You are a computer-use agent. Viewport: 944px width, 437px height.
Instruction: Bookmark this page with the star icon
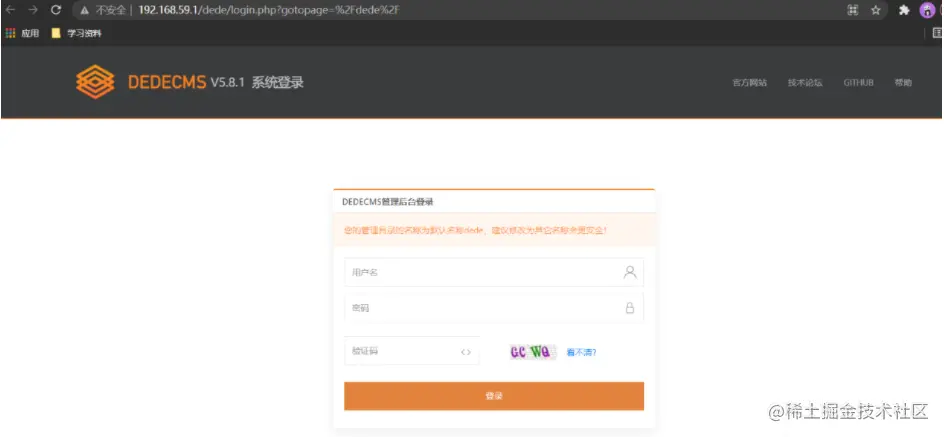pos(876,10)
